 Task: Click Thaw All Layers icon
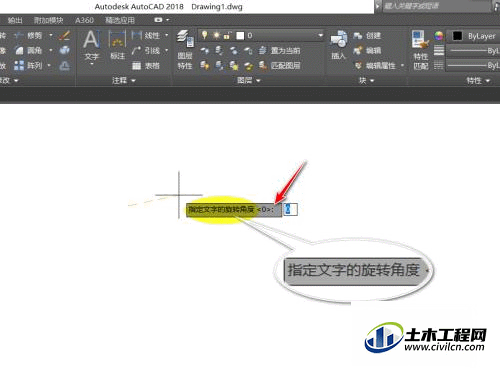click(x=234, y=65)
